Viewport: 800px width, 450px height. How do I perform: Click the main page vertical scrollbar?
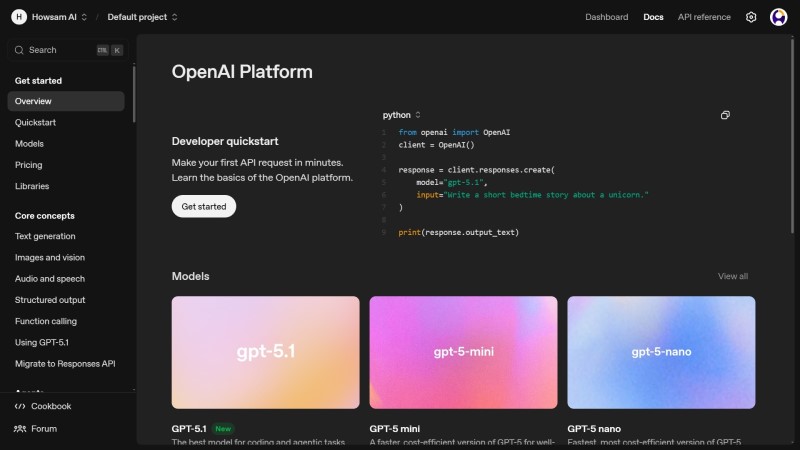point(792,136)
